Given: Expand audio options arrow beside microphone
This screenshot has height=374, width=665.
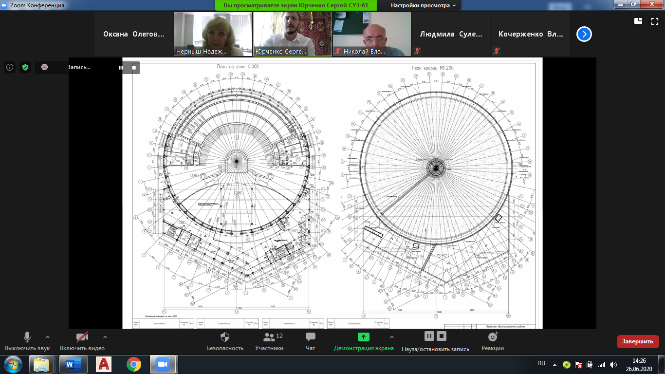Looking at the screenshot, I should tap(48, 337).
